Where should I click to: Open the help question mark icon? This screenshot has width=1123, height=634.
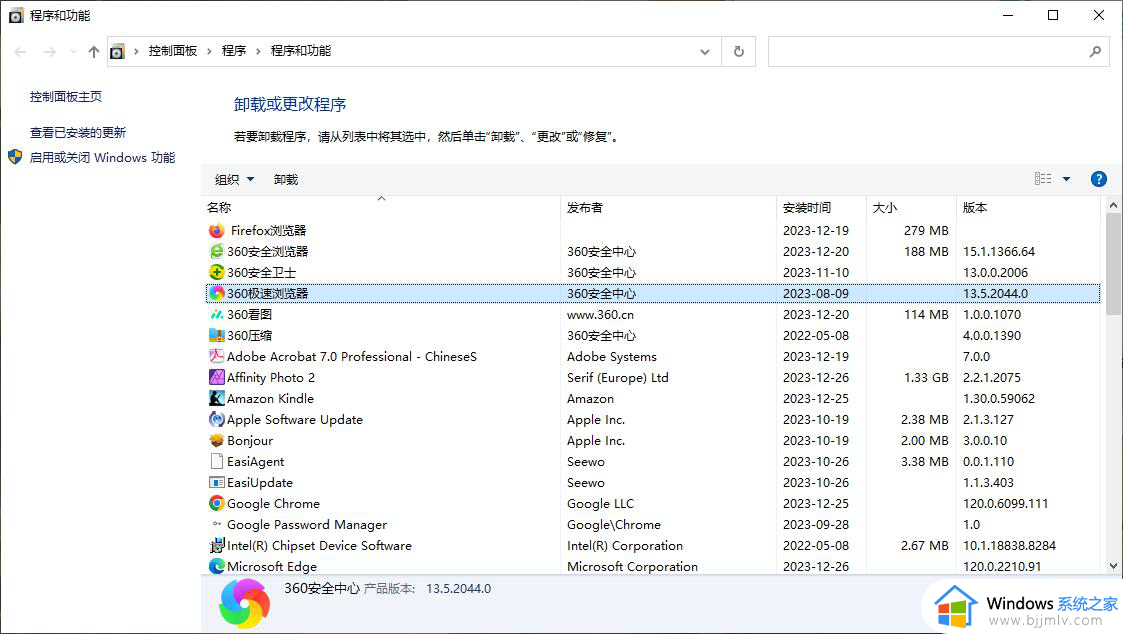coord(1098,179)
